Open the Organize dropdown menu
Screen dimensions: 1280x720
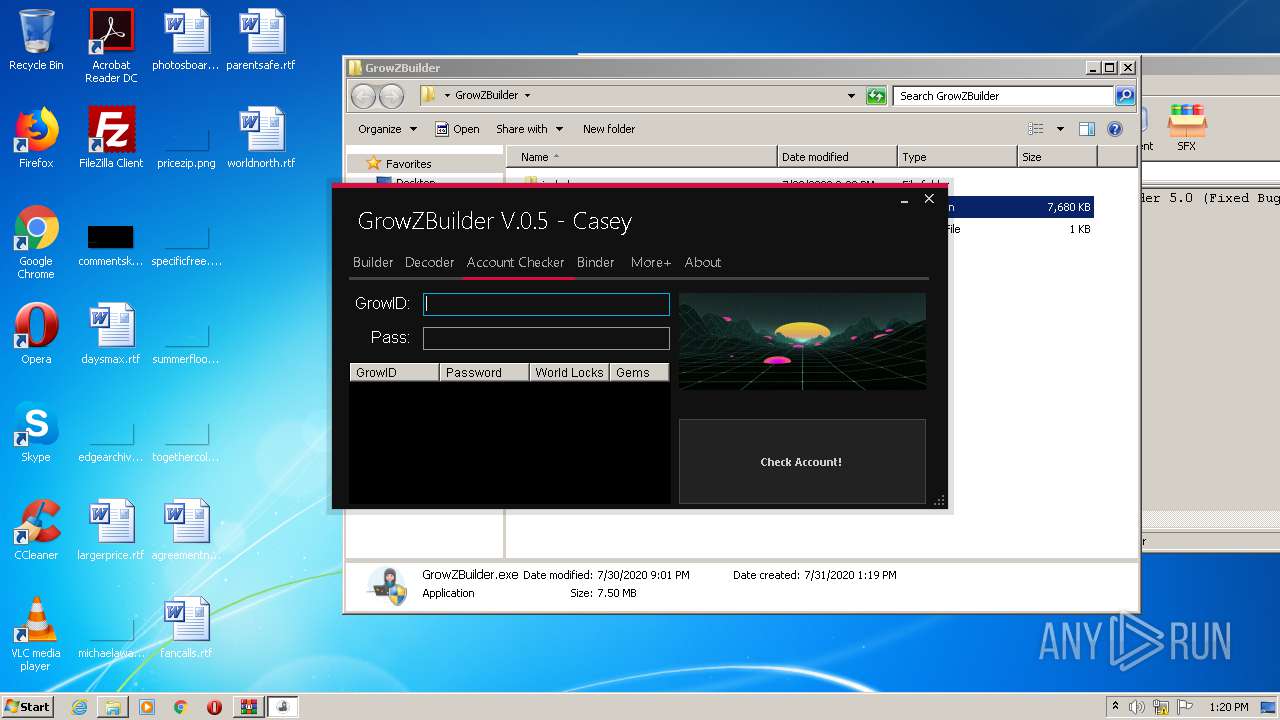[387, 129]
